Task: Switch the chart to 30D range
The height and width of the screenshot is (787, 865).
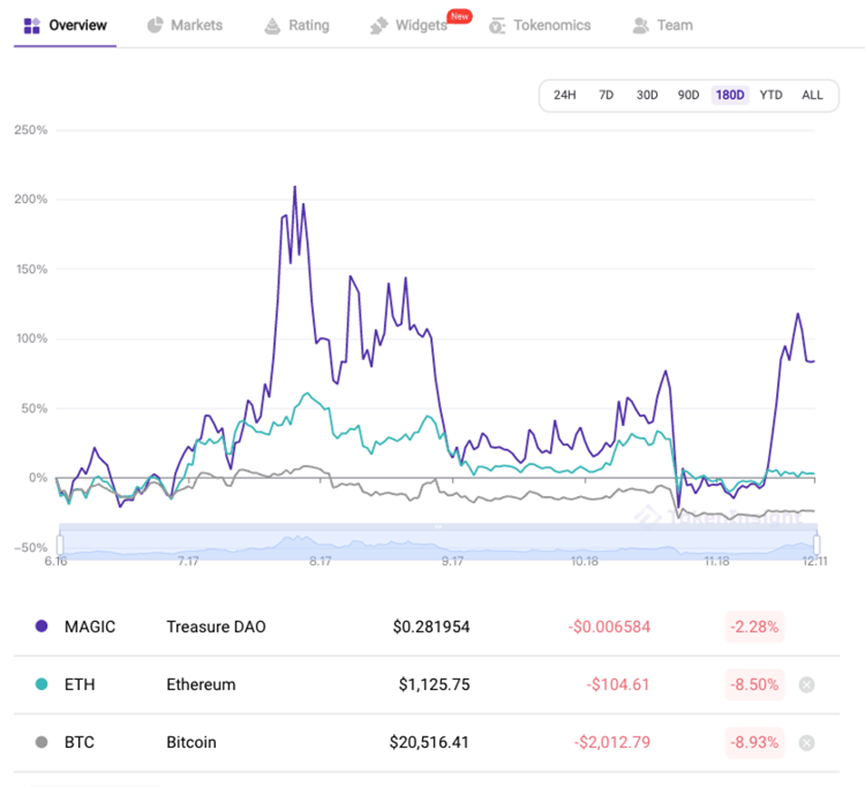Action: [x=647, y=95]
